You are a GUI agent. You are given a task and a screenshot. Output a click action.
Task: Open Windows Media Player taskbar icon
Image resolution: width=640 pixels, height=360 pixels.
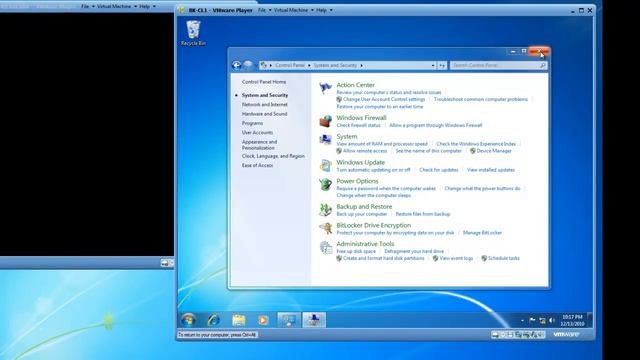tap(263, 320)
